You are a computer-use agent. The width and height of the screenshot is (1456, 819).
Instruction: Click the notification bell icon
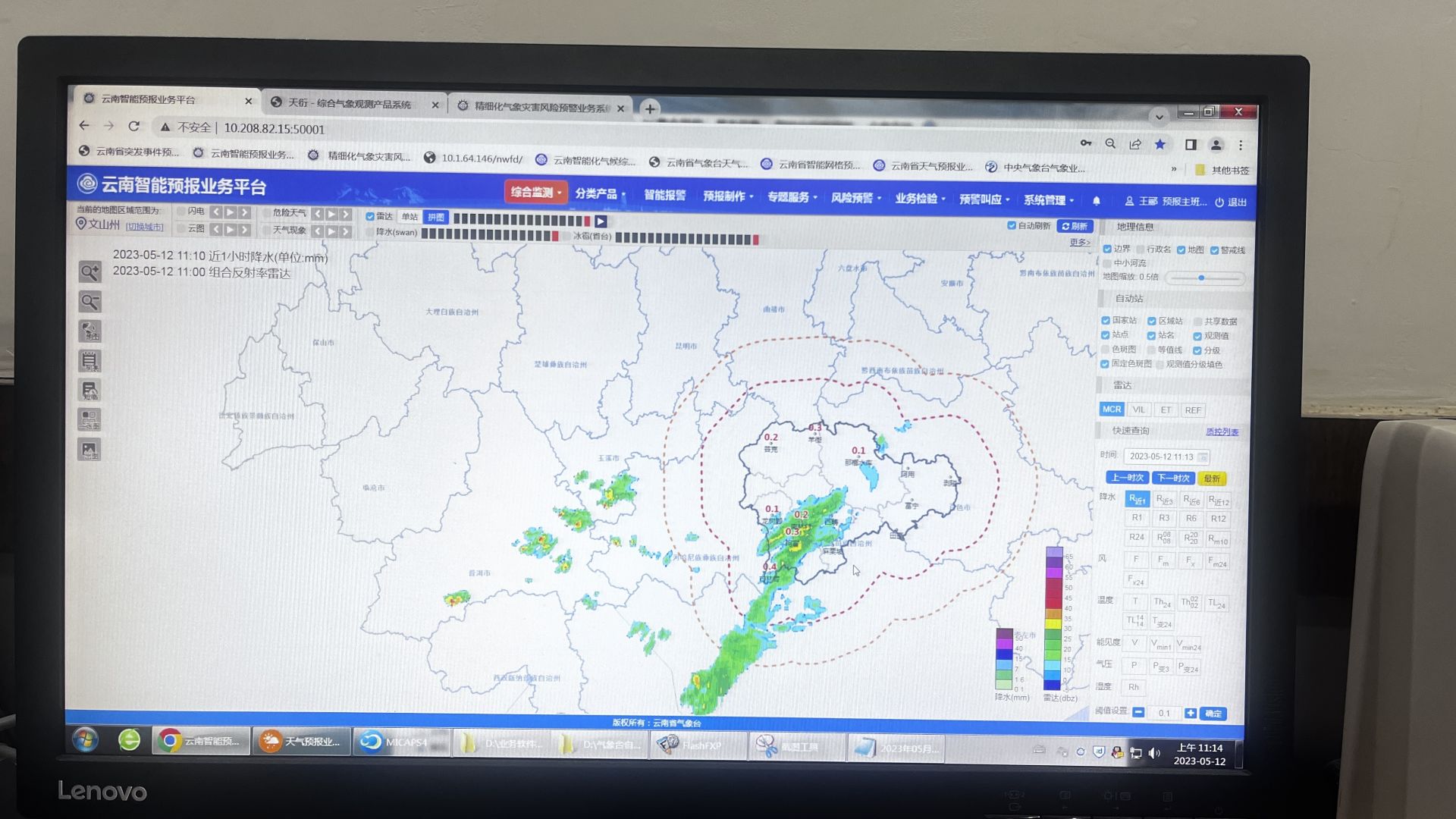click(1097, 201)
